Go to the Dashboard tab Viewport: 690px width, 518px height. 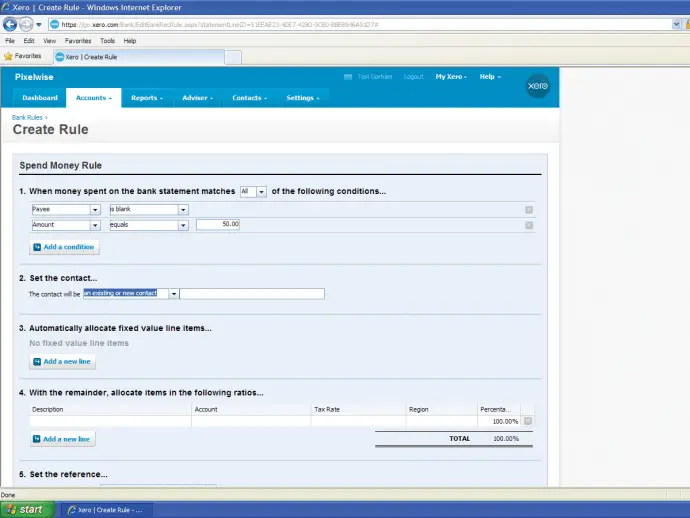40,98
